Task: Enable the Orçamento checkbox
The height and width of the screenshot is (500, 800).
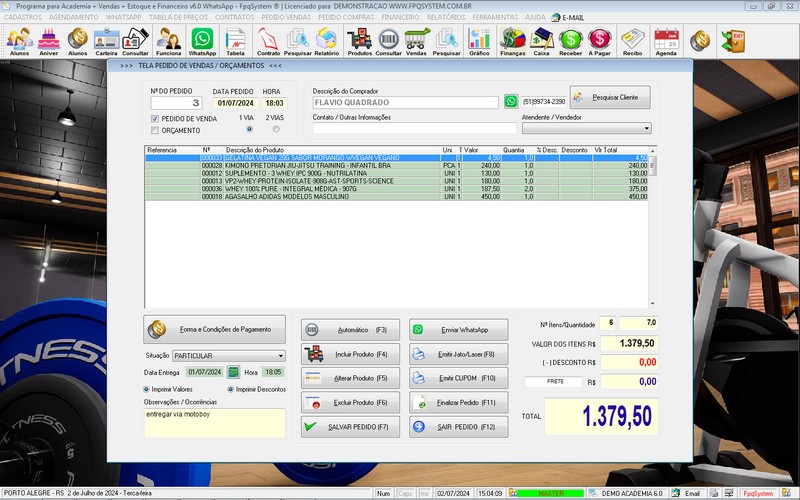Action: click(154, 130)
